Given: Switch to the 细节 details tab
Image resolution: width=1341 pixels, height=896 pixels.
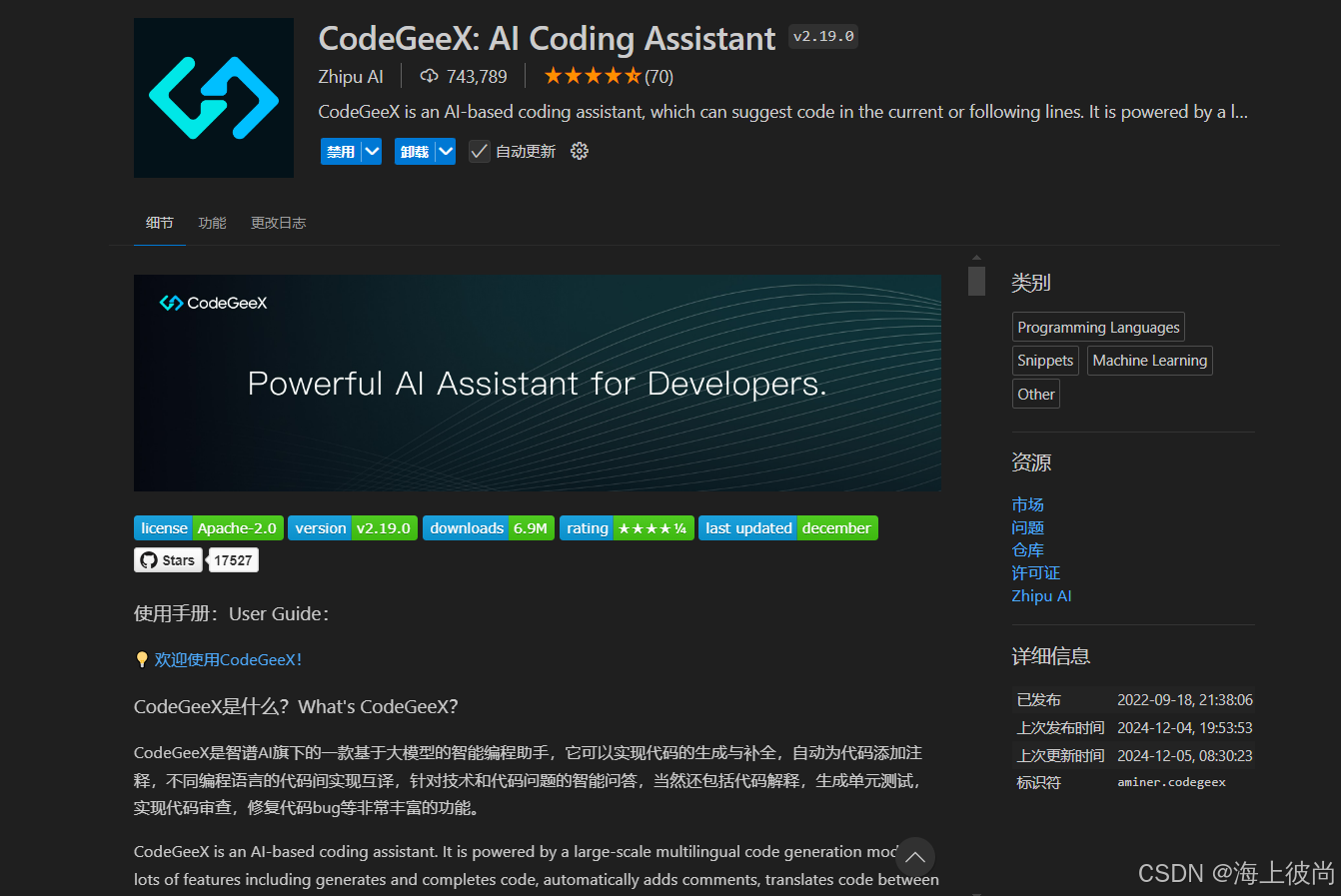Looking at the screenshot, I should pos(160,223).
